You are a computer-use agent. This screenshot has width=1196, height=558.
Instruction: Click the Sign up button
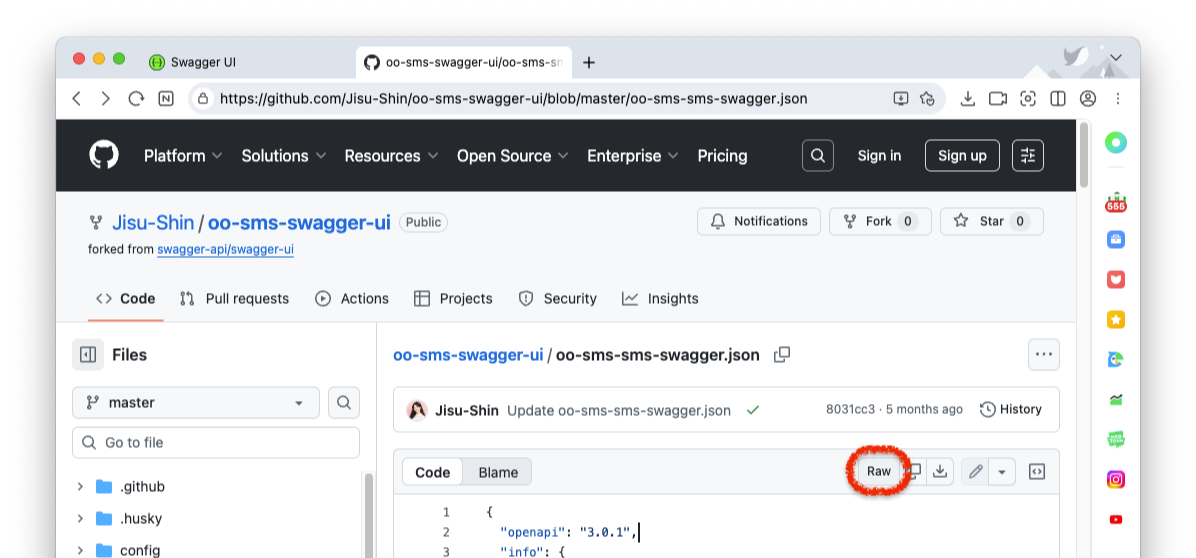pos(962,156)
